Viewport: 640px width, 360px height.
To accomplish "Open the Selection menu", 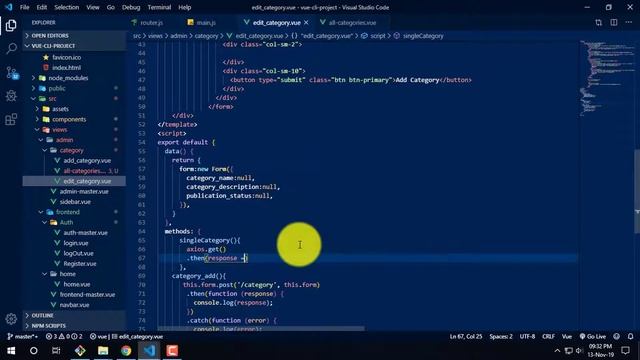I will tap(67, 7).
